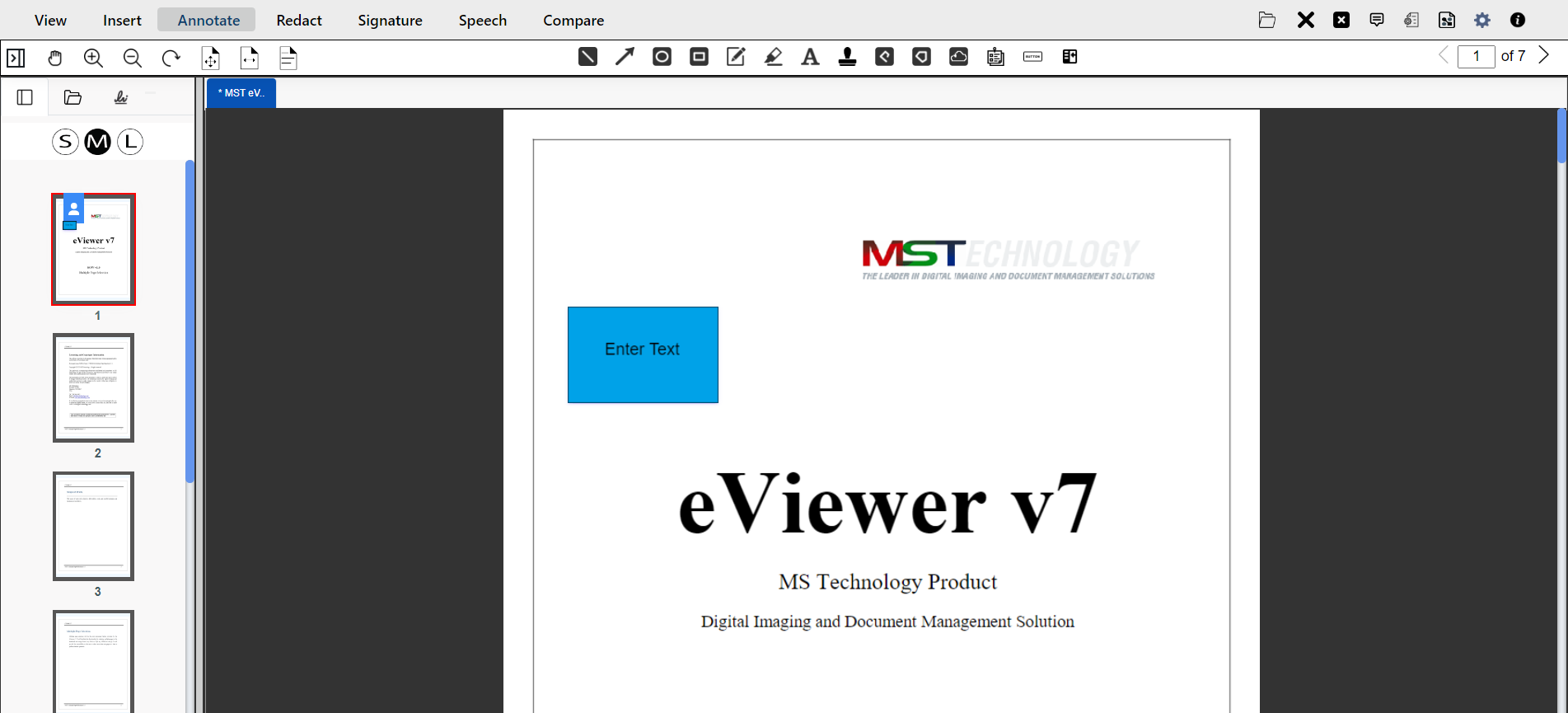Open sidebar folder documents tab
1568x713 pixels.
pyautogui.click(x=73, y=97)
